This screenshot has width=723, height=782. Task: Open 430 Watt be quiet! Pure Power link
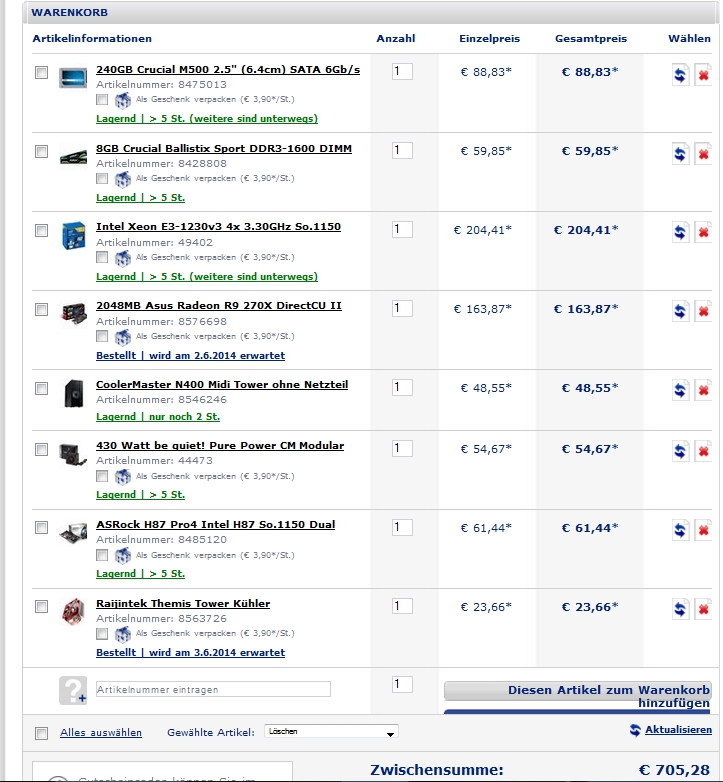click(x=220, y=445)
